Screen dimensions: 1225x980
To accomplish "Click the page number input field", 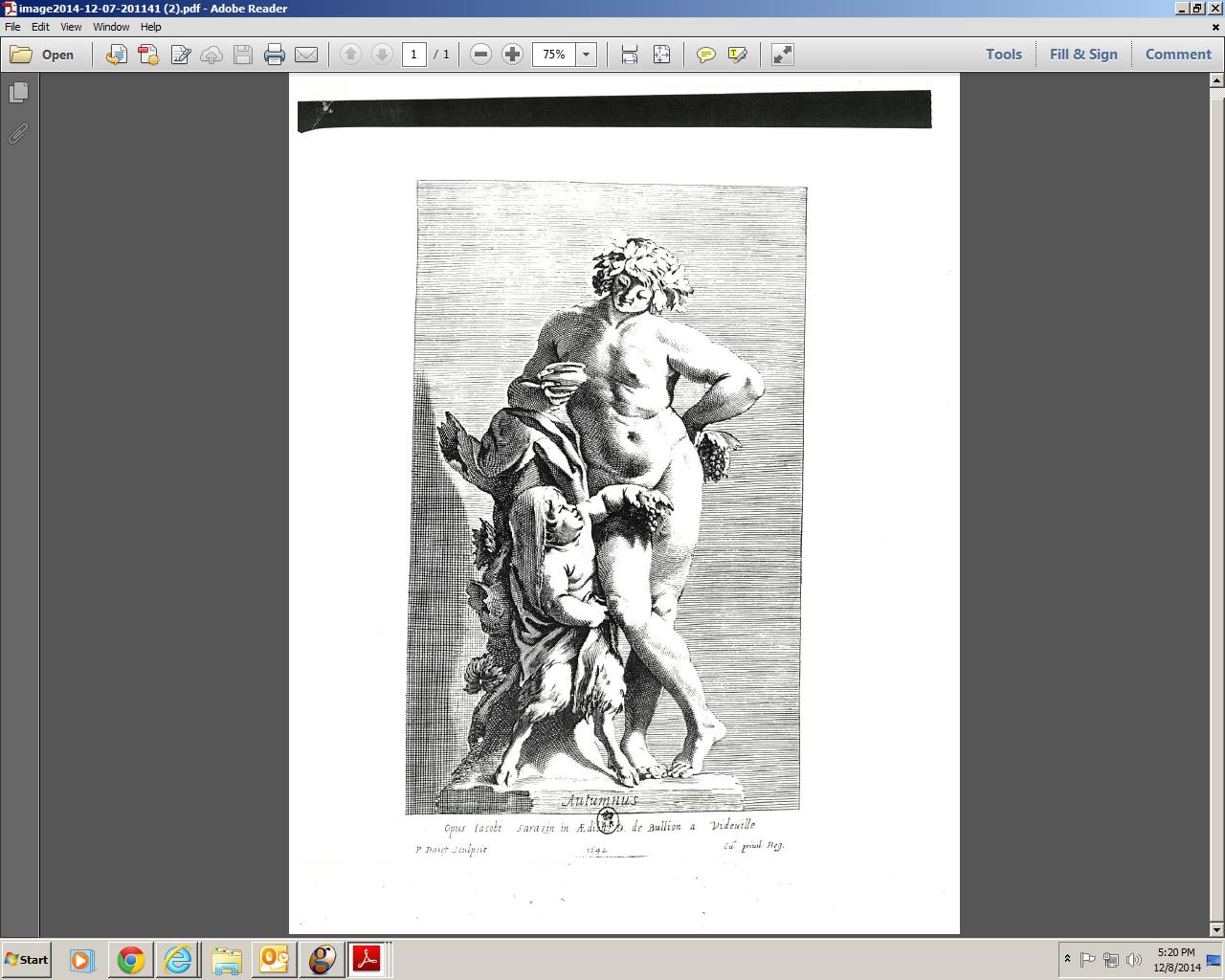I will coord(413,55).
